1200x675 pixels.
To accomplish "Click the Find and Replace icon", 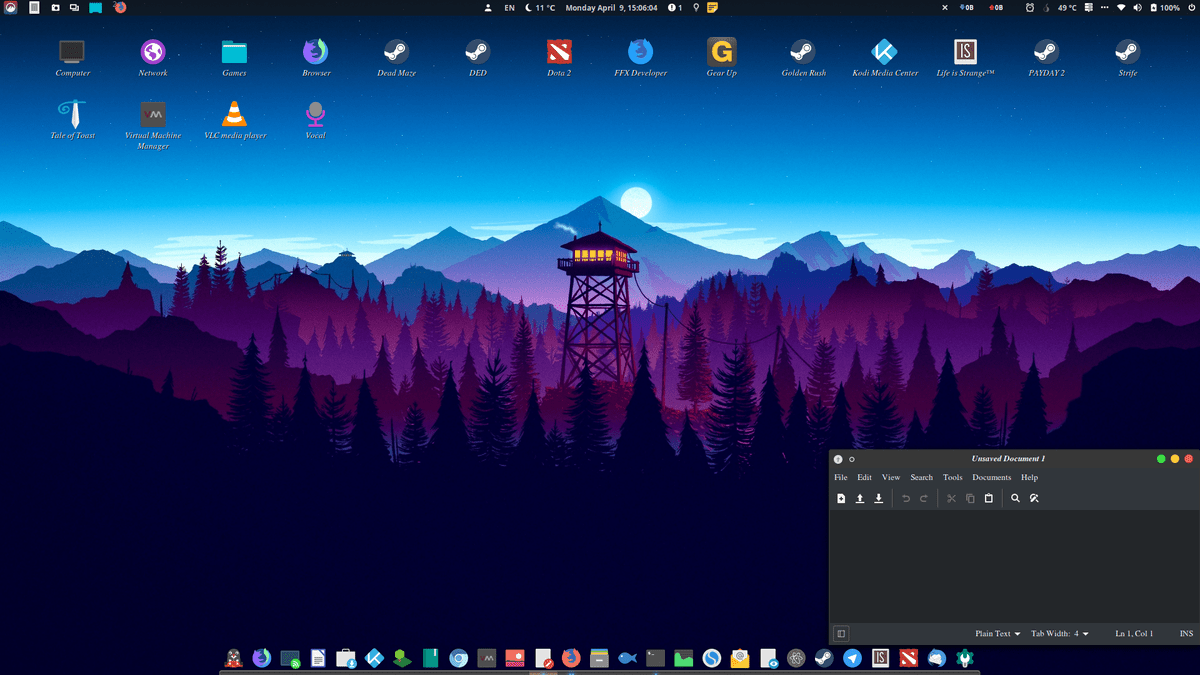I will [x=1034, y=498].
